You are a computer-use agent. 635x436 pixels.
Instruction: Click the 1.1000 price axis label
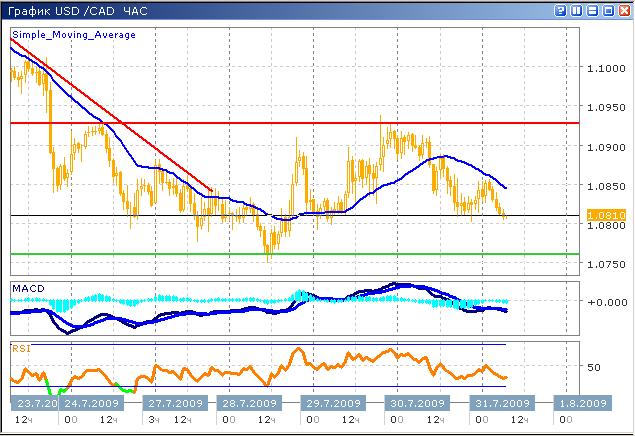[x=603, y=68]
